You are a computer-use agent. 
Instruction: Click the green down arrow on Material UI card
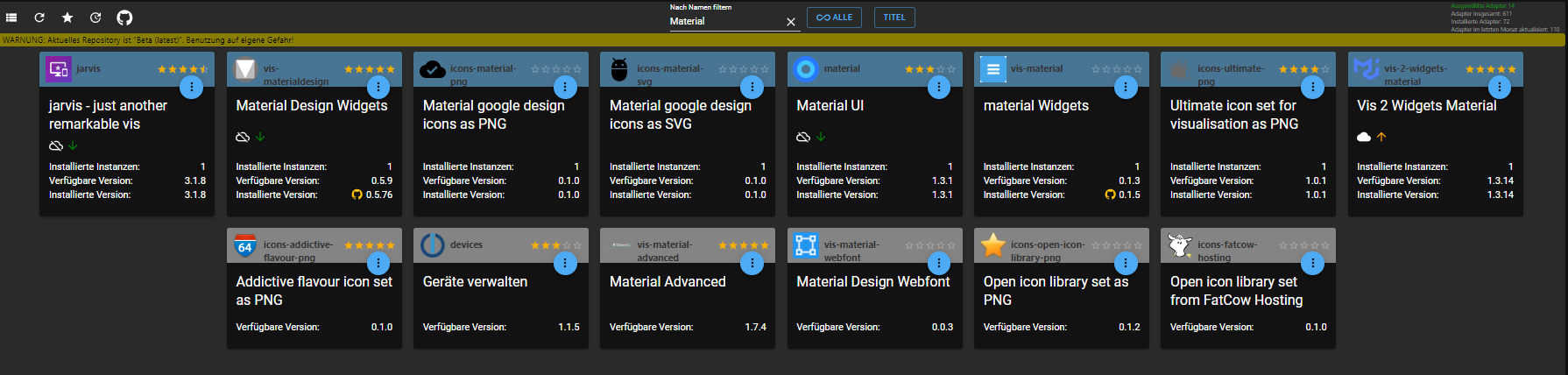click(821, 137)
